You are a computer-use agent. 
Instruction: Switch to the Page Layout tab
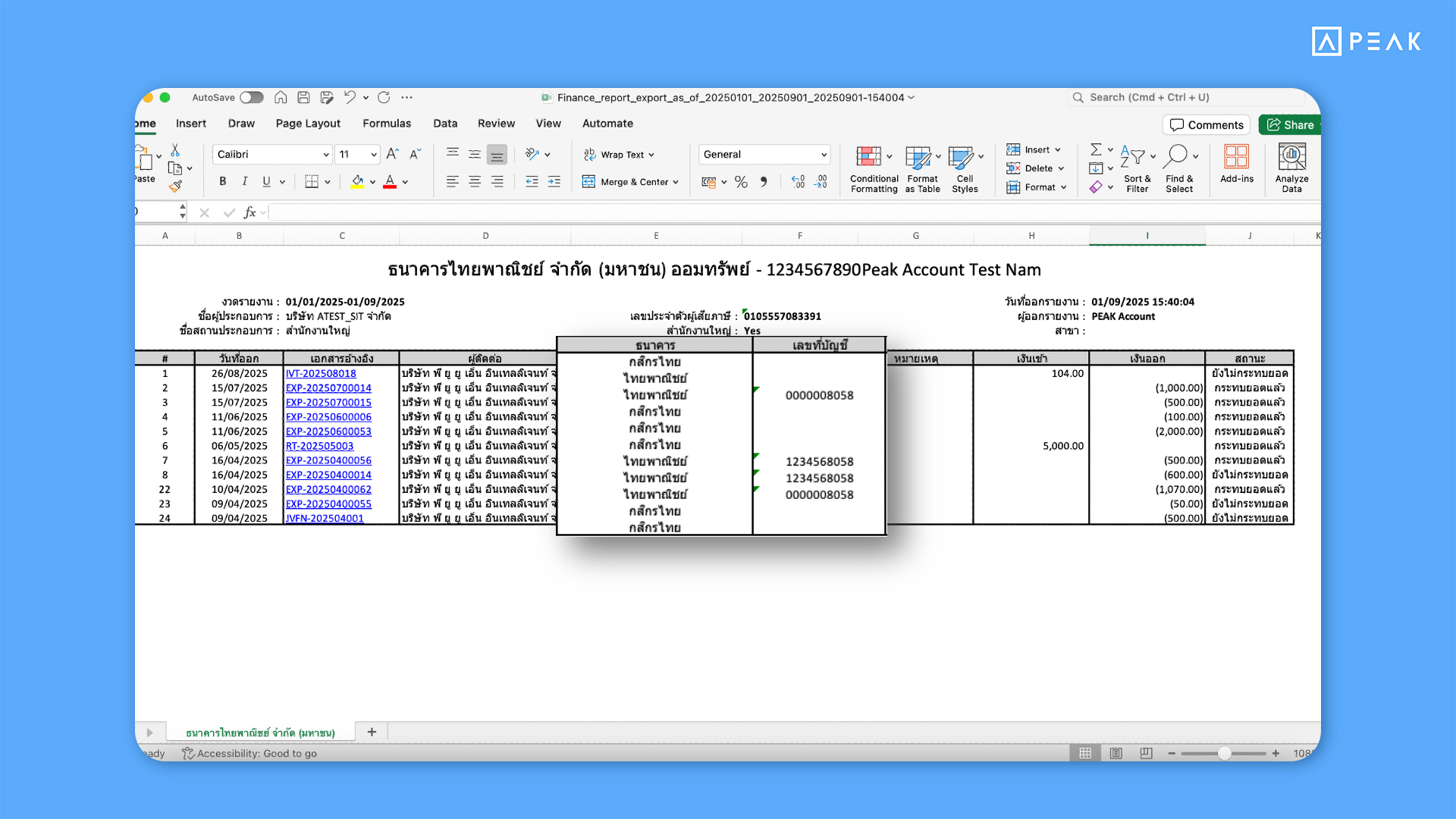[308, 124]
